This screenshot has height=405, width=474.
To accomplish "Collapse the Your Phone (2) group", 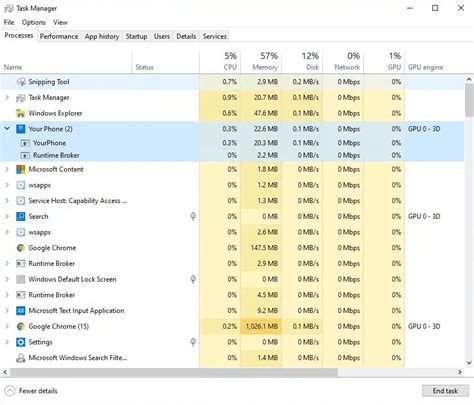I will click(7, 129).
